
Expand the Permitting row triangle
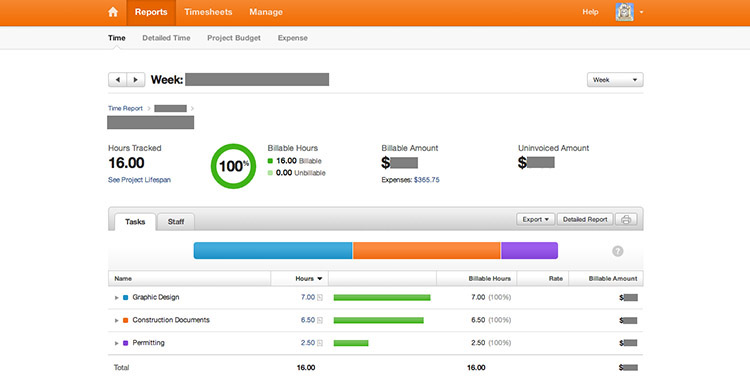click(116, 344)
